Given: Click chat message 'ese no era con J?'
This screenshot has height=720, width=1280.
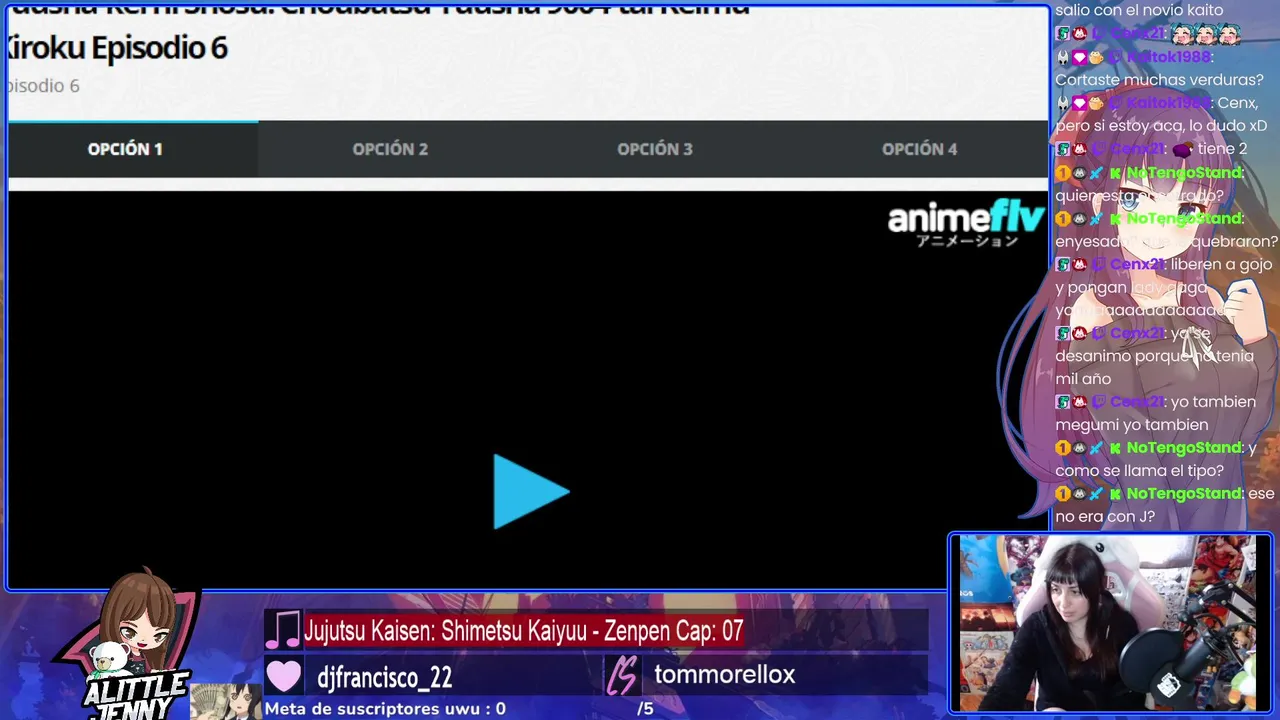Looking at the screenshot, I should pyautogui.click(x=1164, y=505).
